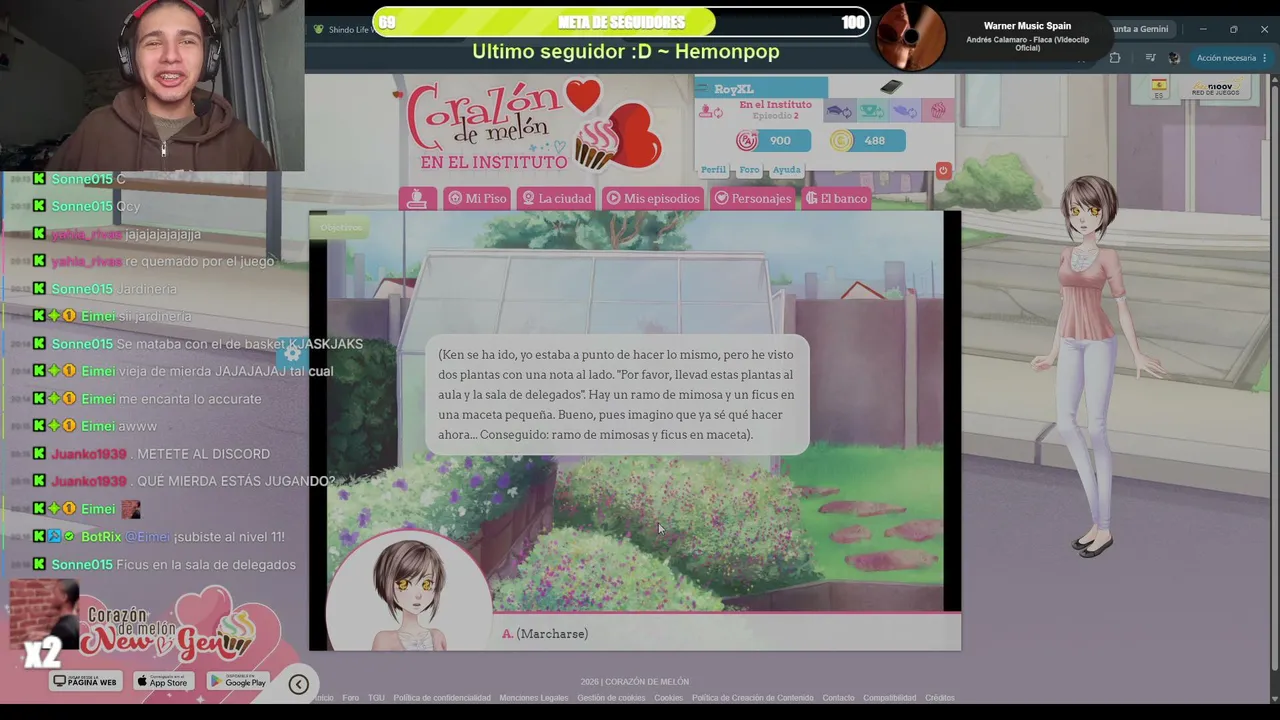Click chat message 'me encanta lo accurate'

point(190,399)
